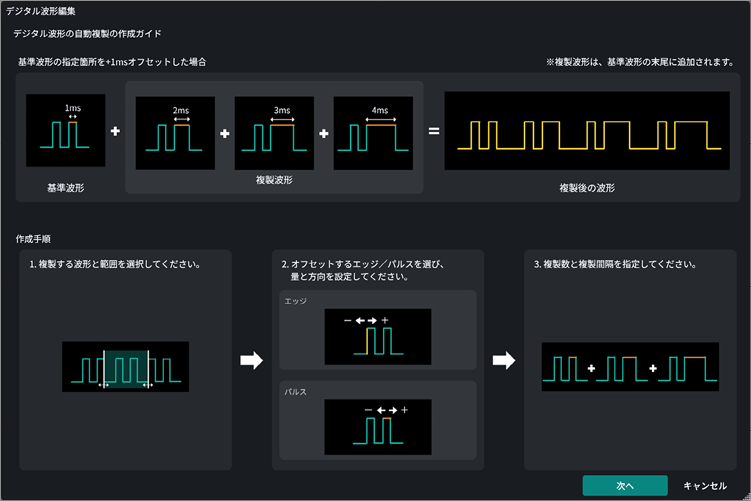Image resolution: width=751 pixels, height=501 pixels.
Task: Click the 基準波形 caption
Action: click(x=66, y=188)
